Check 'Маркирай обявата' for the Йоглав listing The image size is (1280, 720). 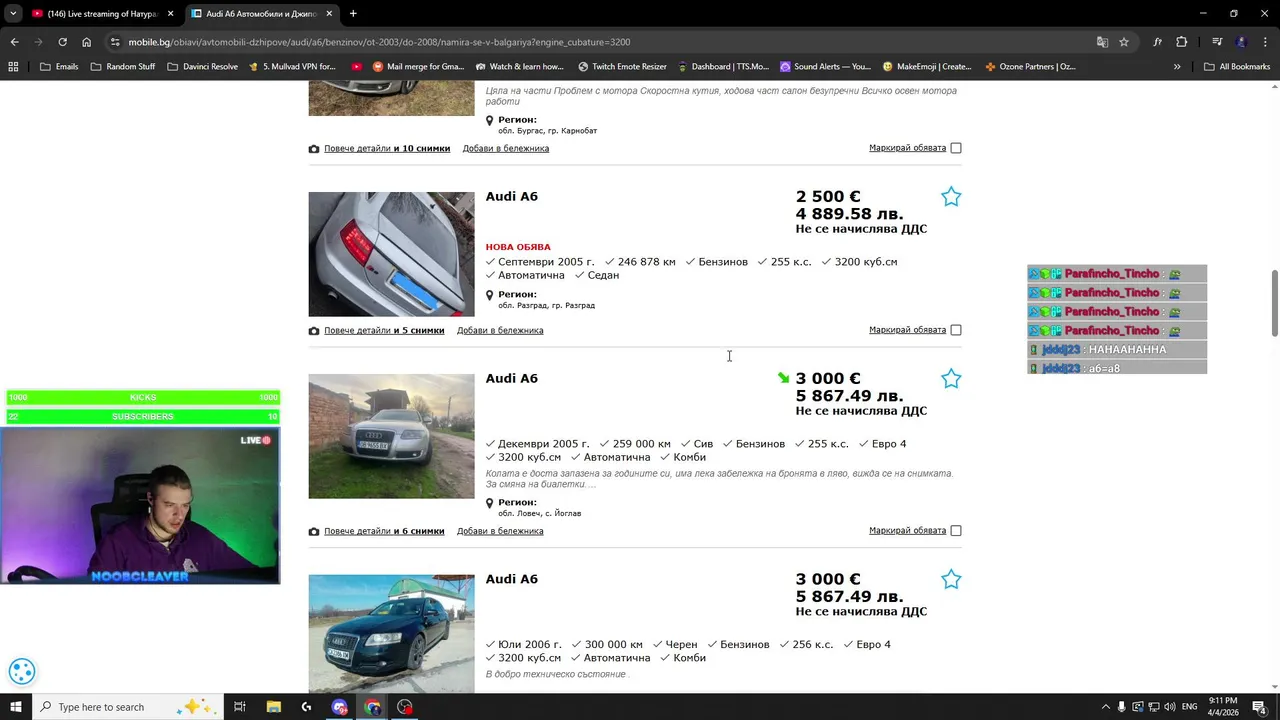tap(956, 531)
